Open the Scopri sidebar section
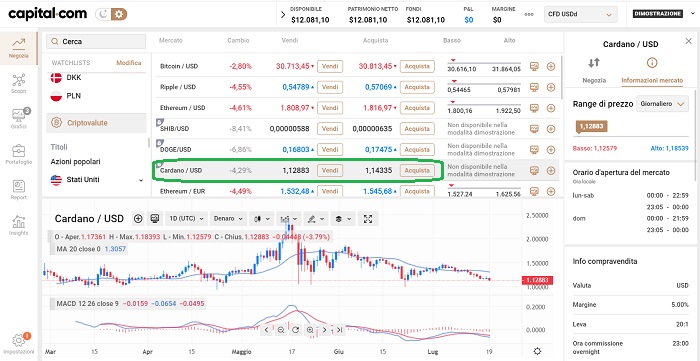 click(x=19, y=83)
